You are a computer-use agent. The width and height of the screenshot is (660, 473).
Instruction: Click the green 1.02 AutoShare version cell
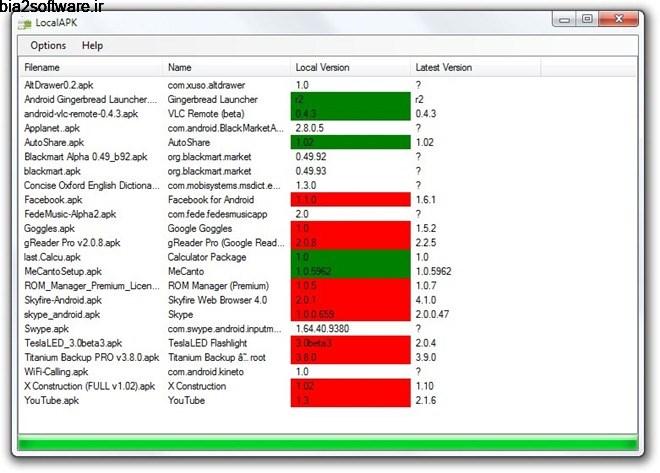coord(350,143)
